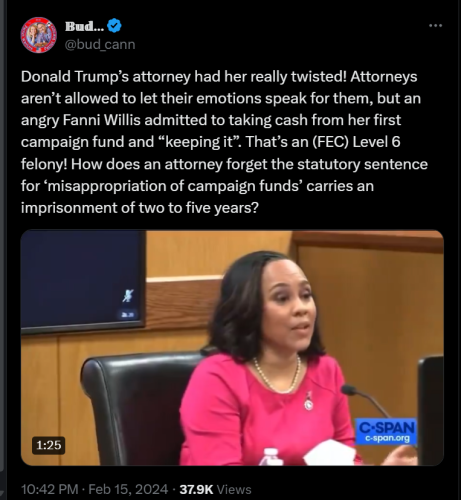
Task: Click the 1:25 video duration badge
Action: (x=49, y=445)
